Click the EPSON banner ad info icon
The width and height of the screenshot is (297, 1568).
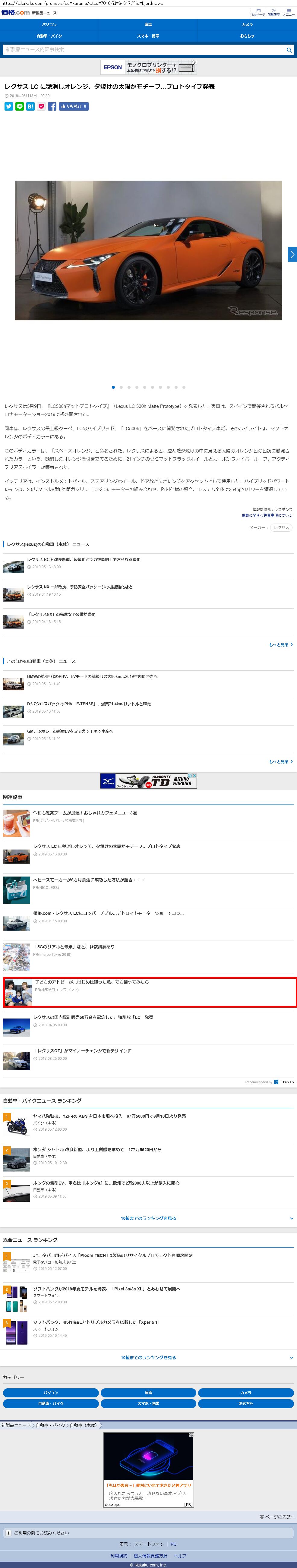[194, 62]
